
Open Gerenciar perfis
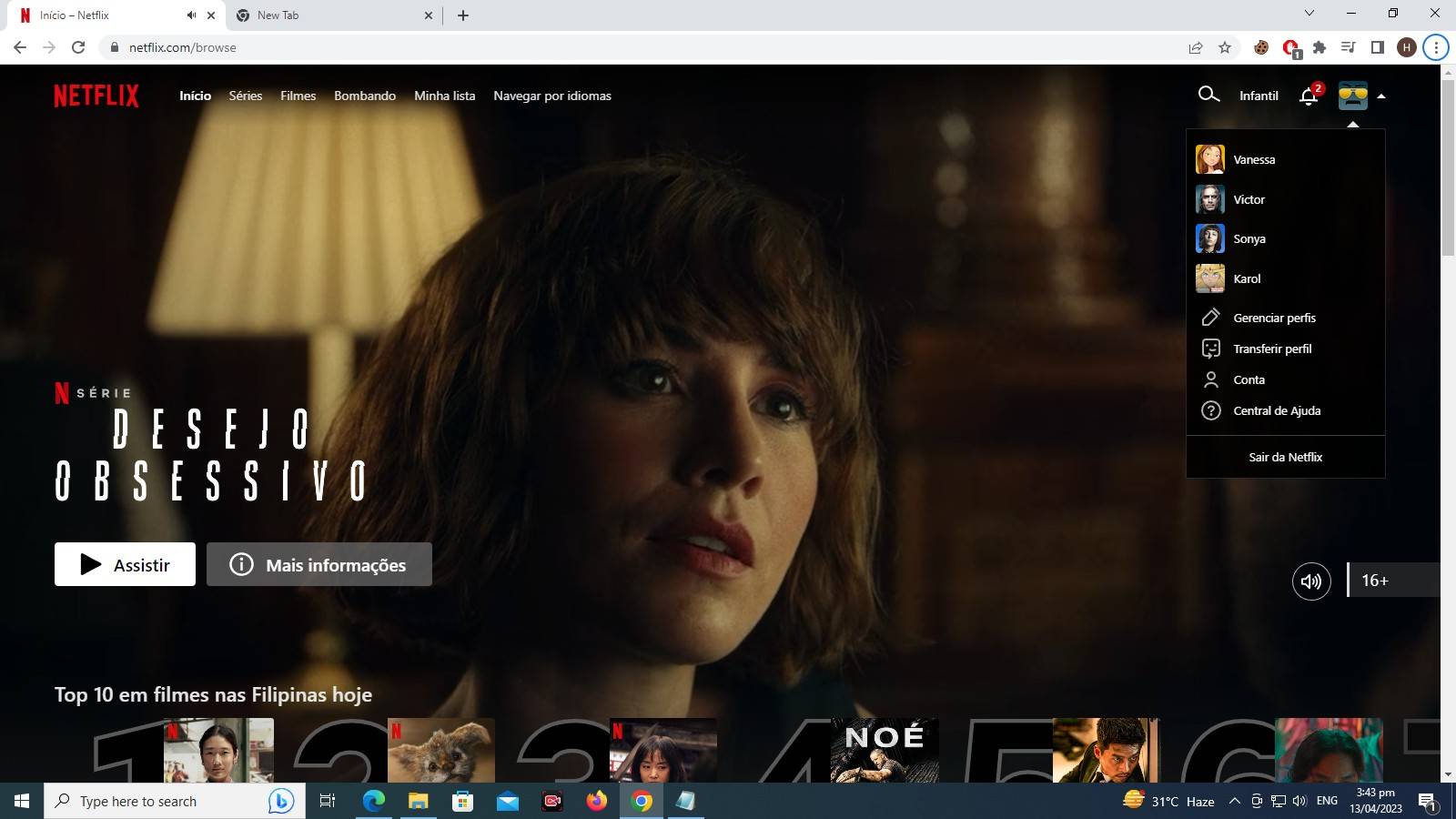[1275, 318]
